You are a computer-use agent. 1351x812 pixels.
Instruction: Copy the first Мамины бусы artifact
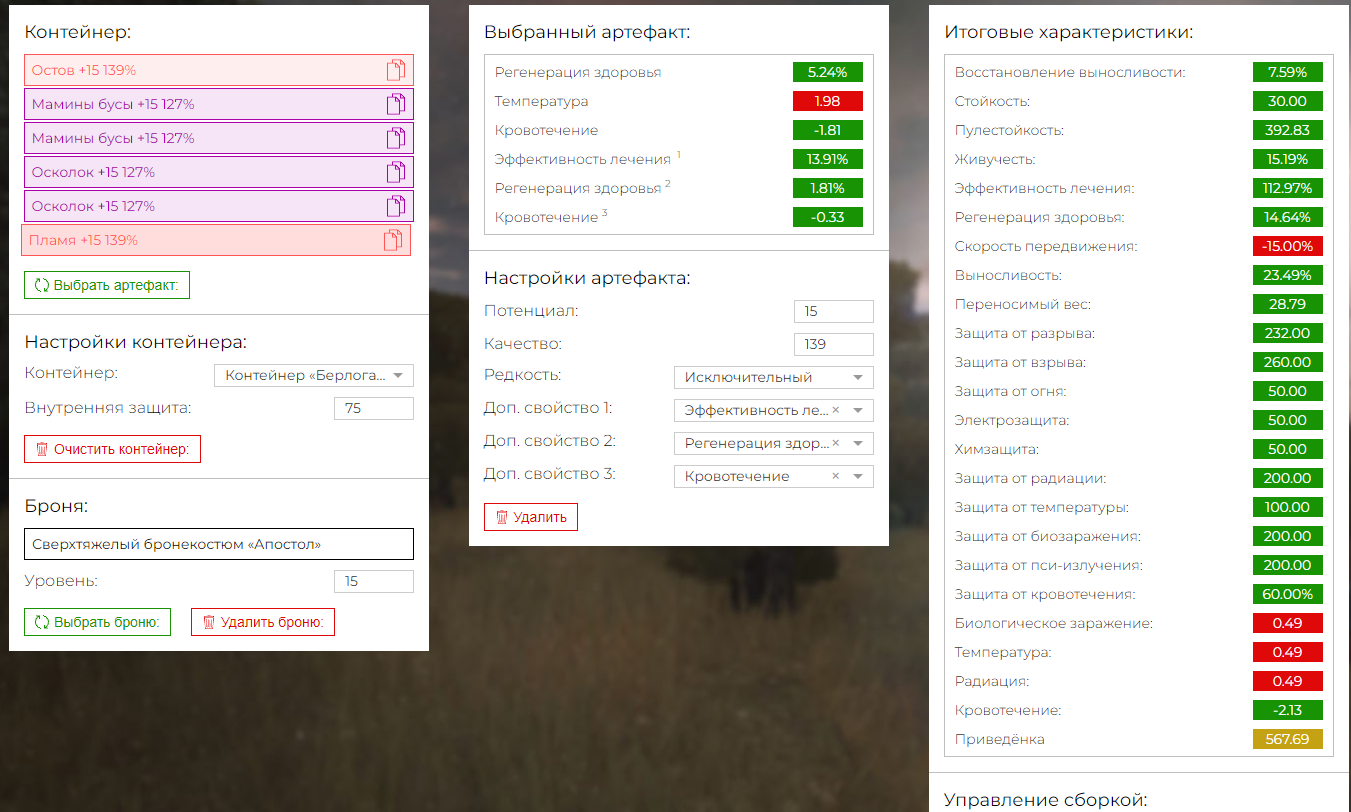[x=396, y=104]
